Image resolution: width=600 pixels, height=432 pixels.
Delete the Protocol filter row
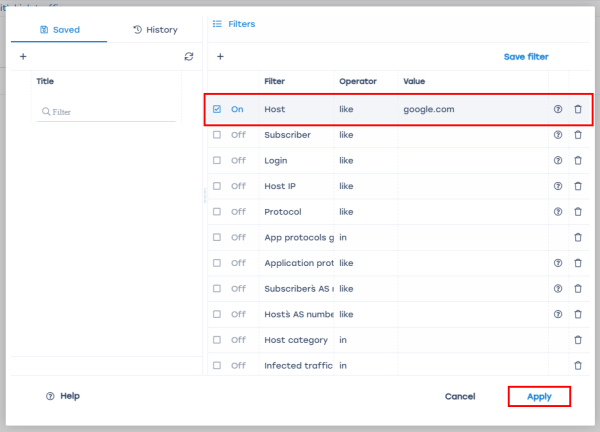(x=578, y=212)
